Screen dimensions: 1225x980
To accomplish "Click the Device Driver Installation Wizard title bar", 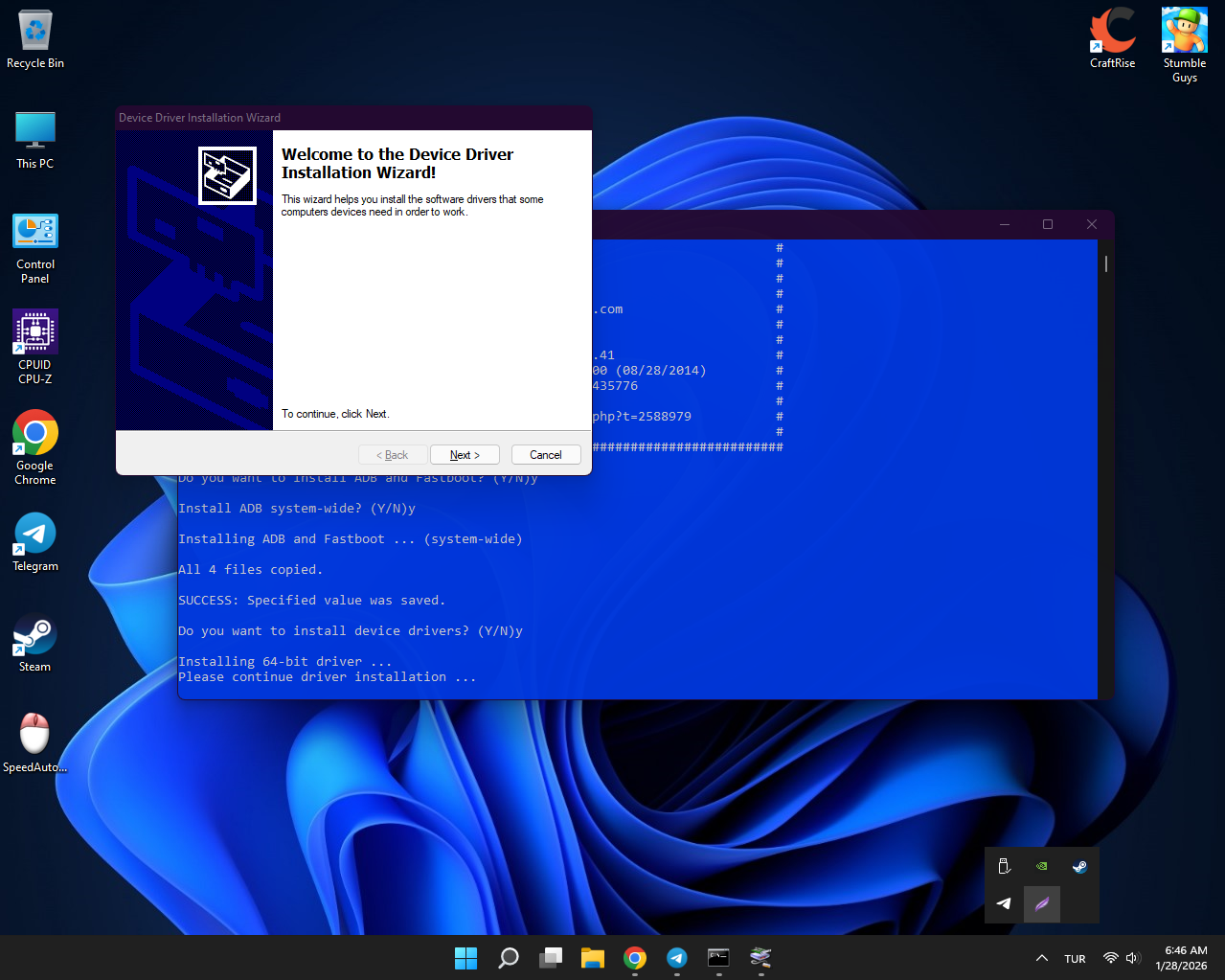I will (353, 118).
